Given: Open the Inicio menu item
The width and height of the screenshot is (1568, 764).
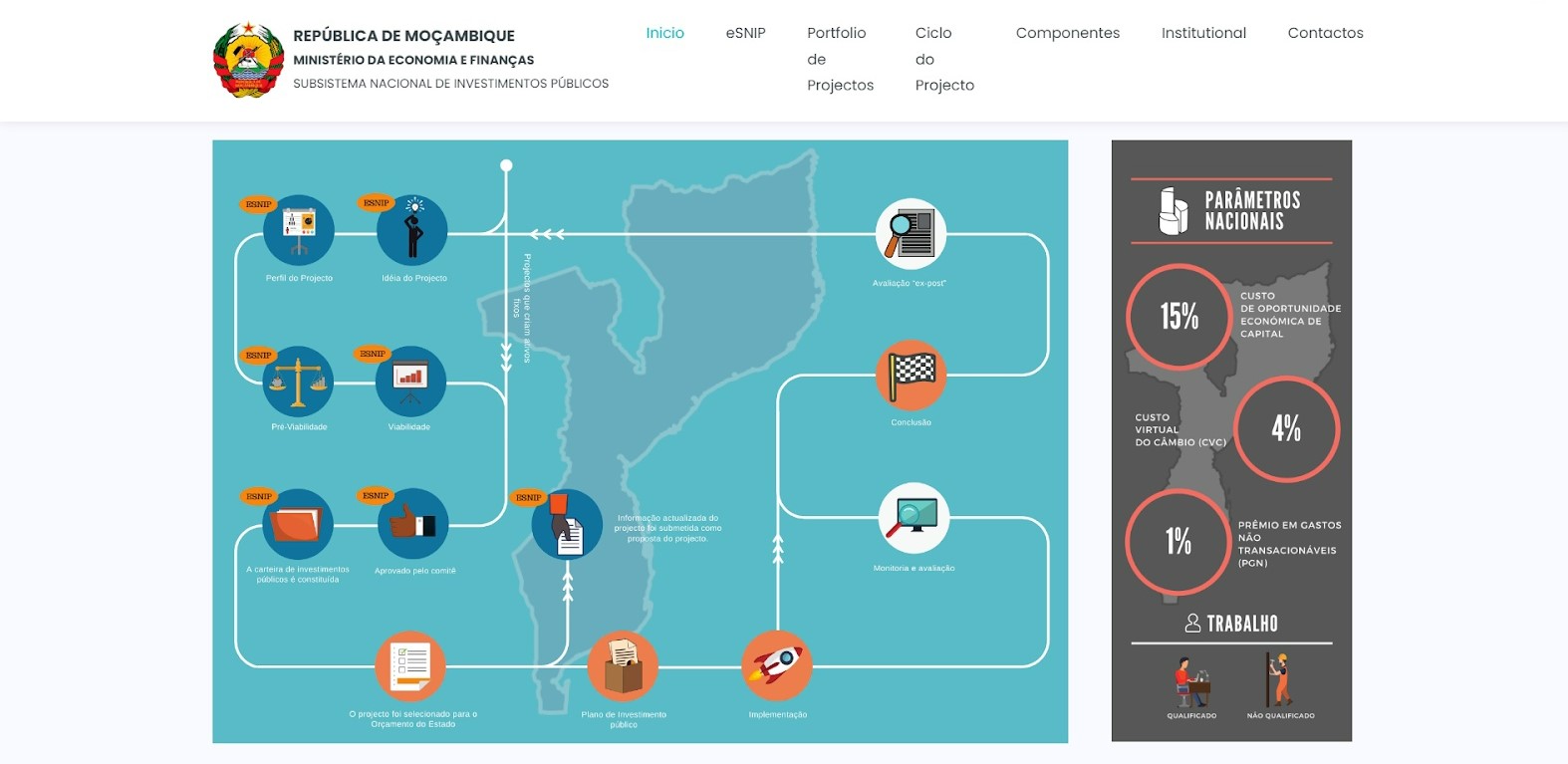Looking at the screenshot, I should click(x=664, y=33).
